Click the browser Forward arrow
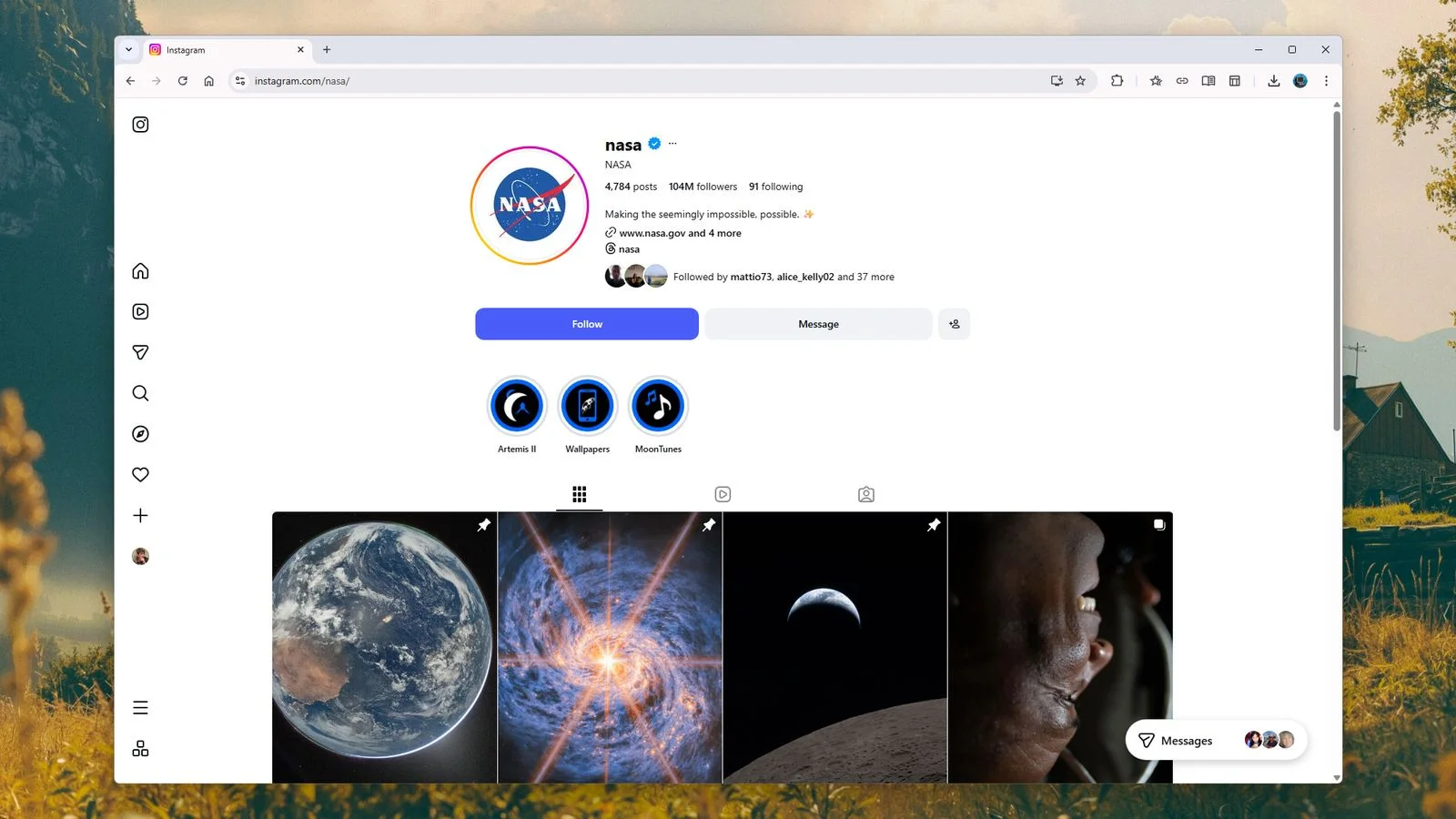Image resolution: width=1456 pixels, height=819 pixels. coord(157,81)
